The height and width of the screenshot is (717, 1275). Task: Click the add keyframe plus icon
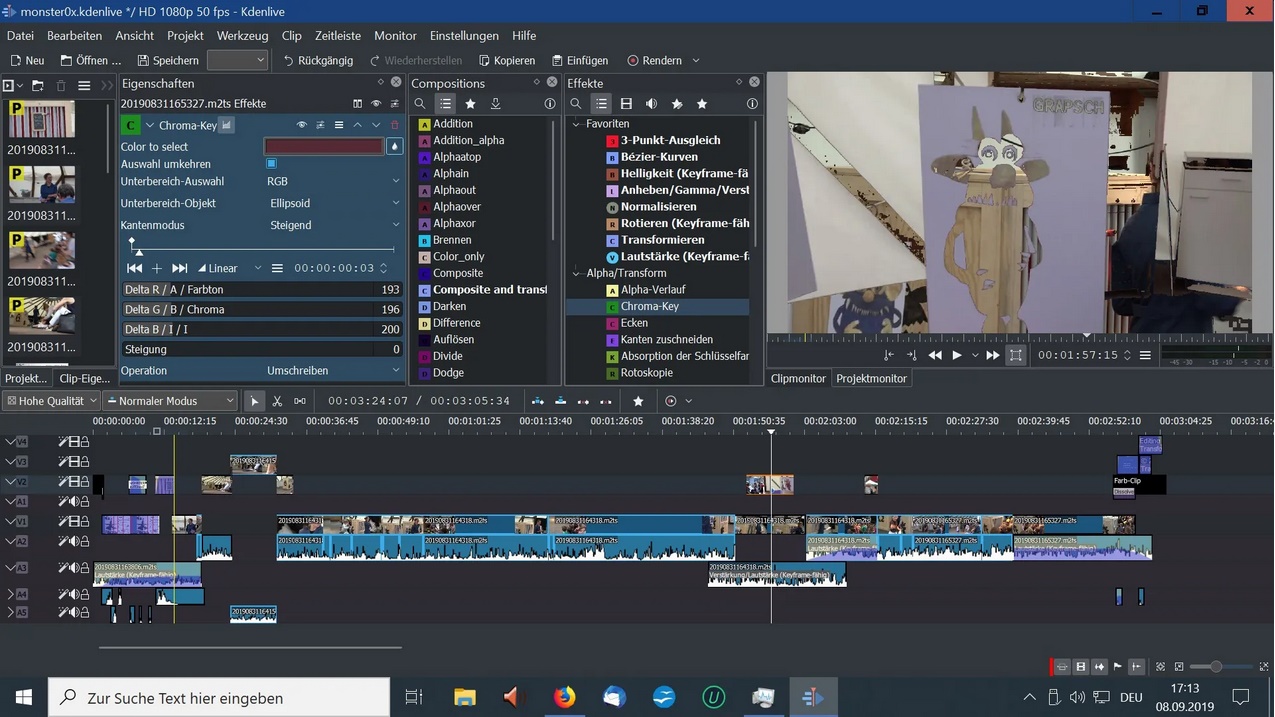tap(157, 268)
